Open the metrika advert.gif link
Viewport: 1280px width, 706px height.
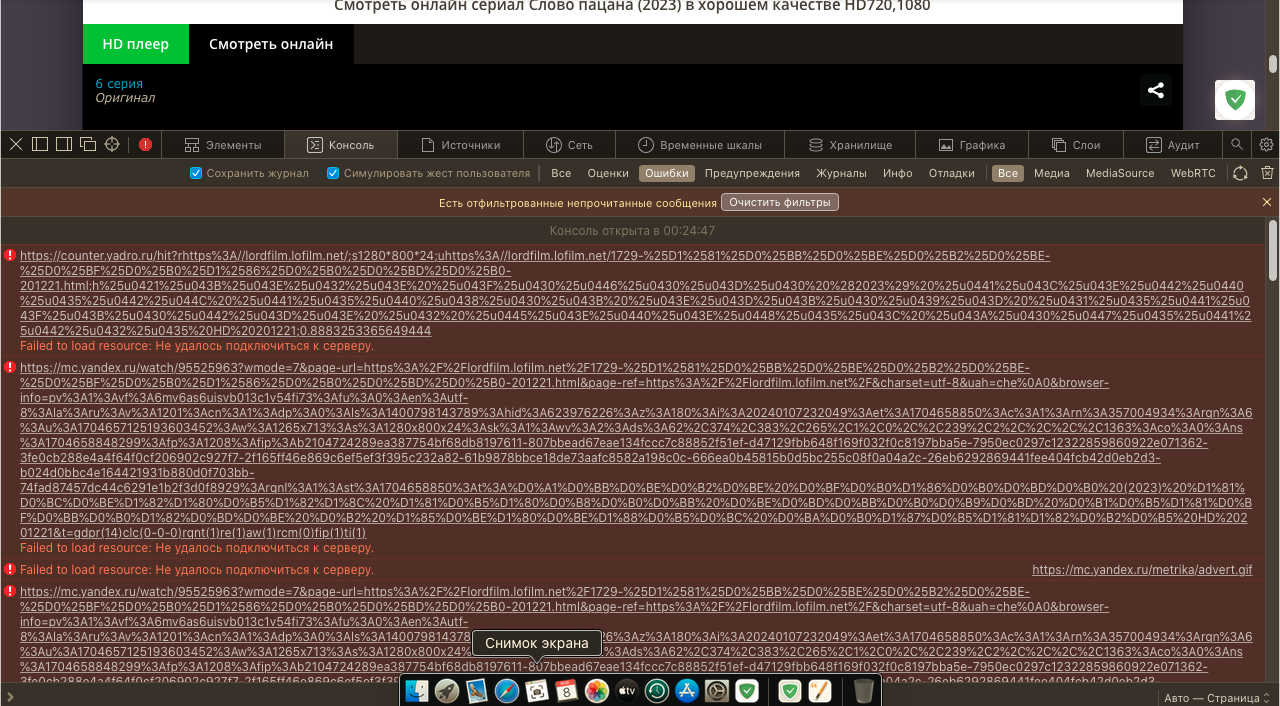(x=1141, y=569)
